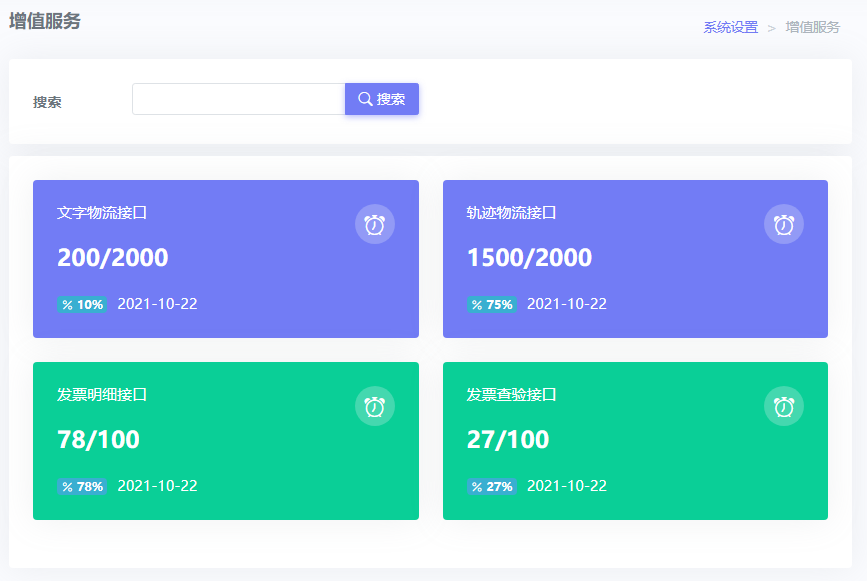The height and width of the screenshot is (581, 867).
Task: Click the 78/100 usage value
Action: [x=98, y=439]
